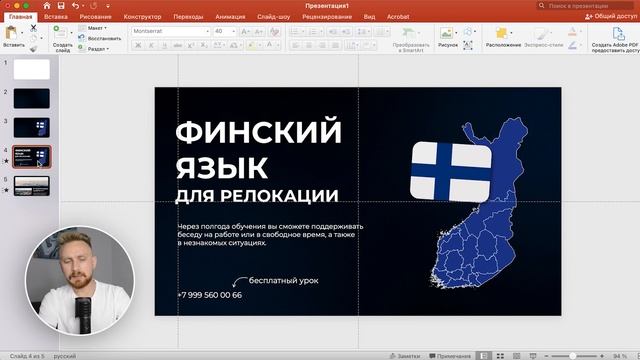
Task: Switch to the Анимация tab
Action: pyautogui.click(x=230, y=17)
